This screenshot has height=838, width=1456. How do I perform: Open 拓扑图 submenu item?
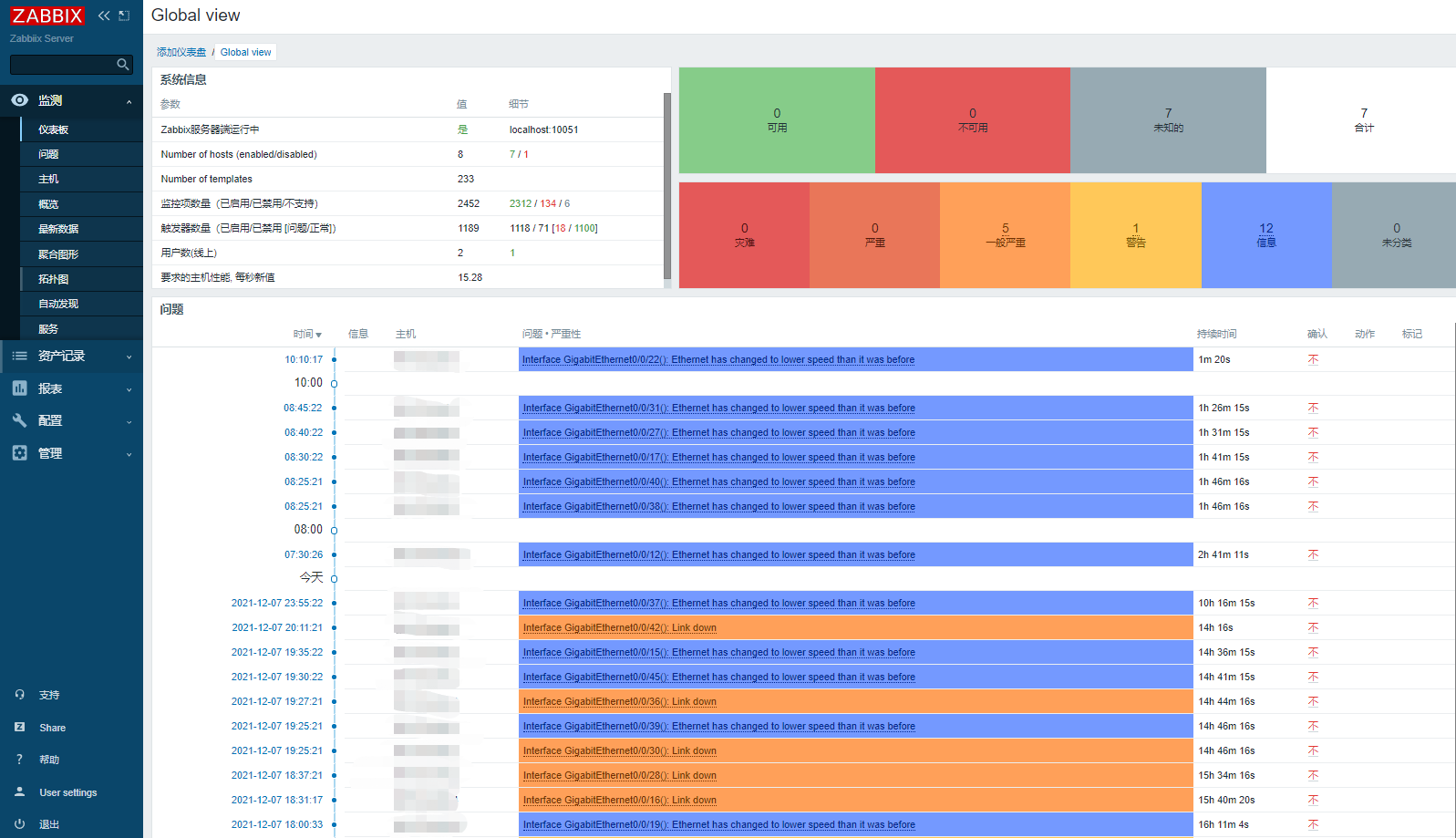[54, 279]
